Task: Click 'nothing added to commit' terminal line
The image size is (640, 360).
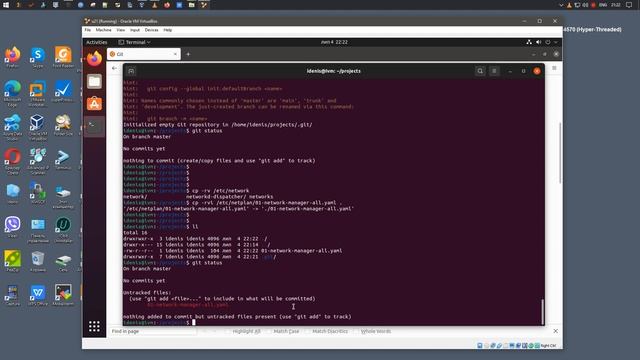Action: pyautogui.click(x=237, y=316)
